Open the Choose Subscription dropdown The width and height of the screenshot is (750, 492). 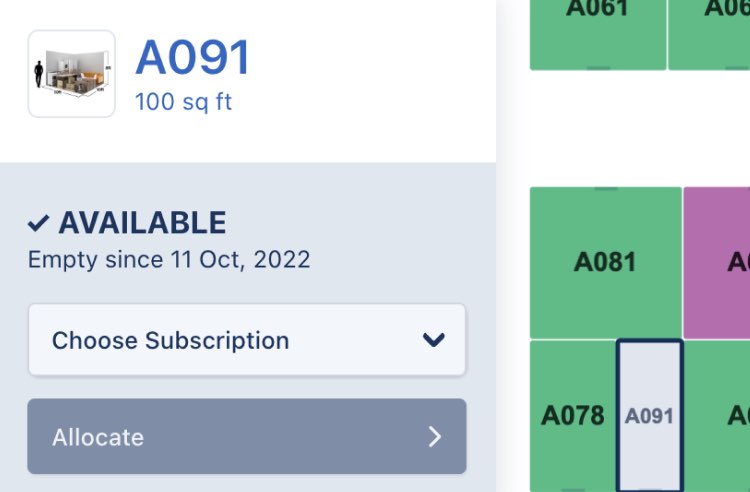(246, 340)
